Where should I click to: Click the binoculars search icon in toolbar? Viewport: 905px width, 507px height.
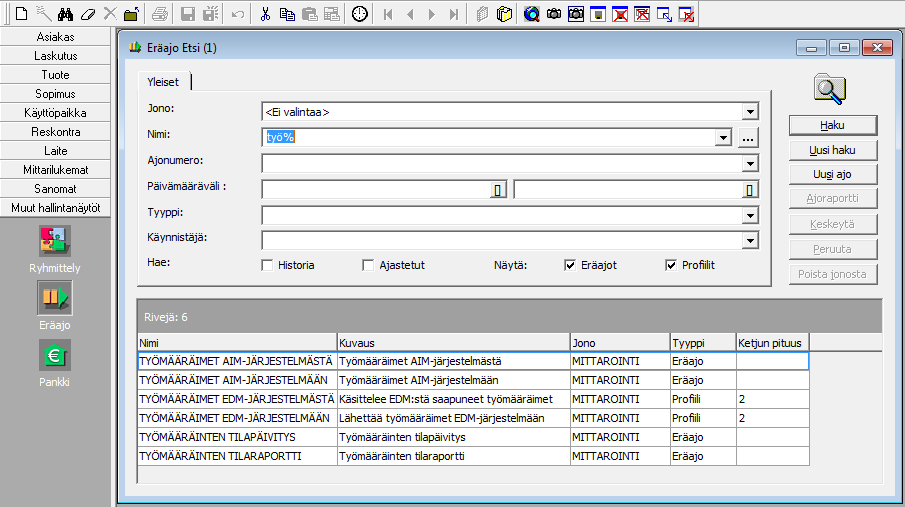tap(65, 14)
